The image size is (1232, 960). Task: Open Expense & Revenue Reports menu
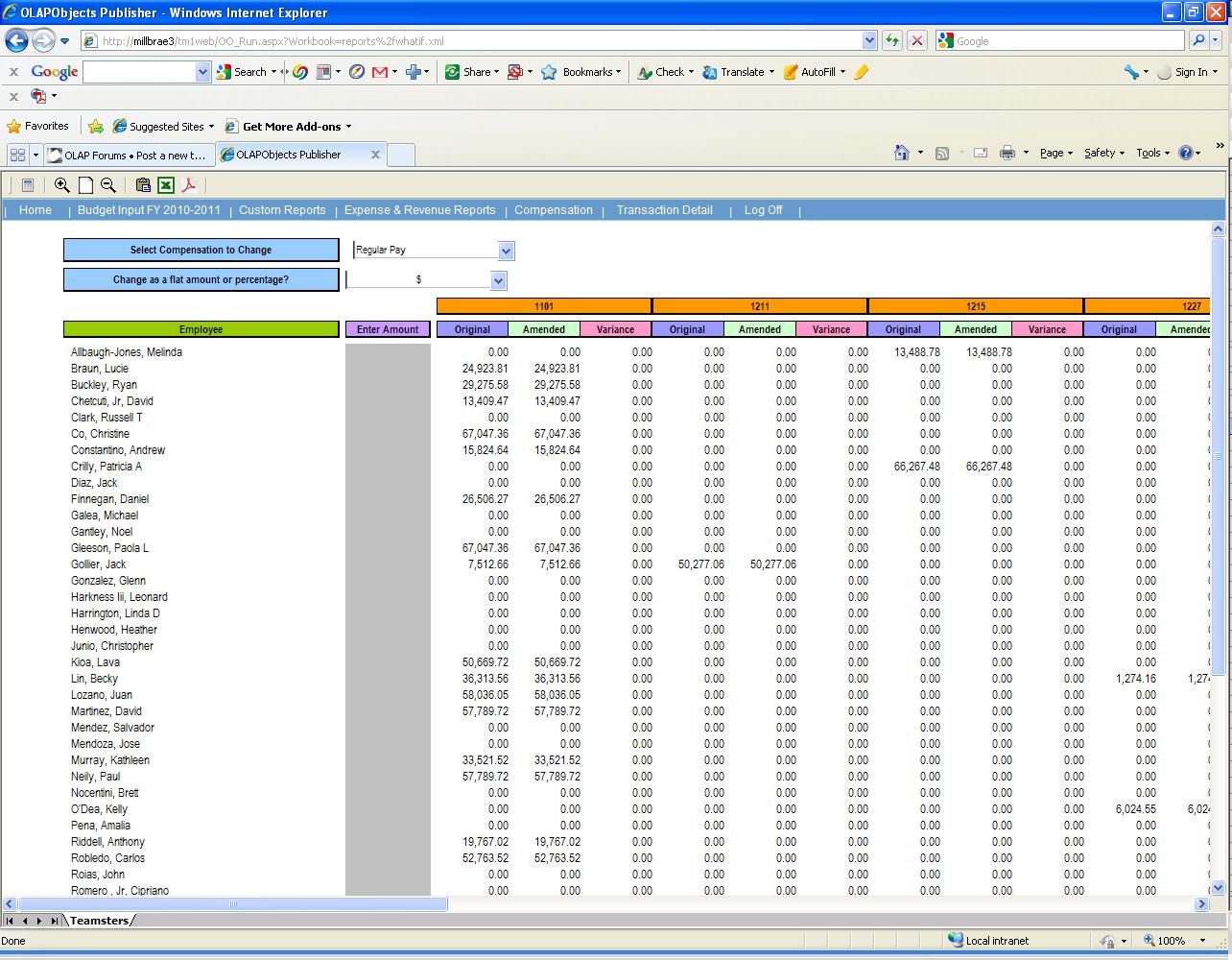[x=420, y=210]
